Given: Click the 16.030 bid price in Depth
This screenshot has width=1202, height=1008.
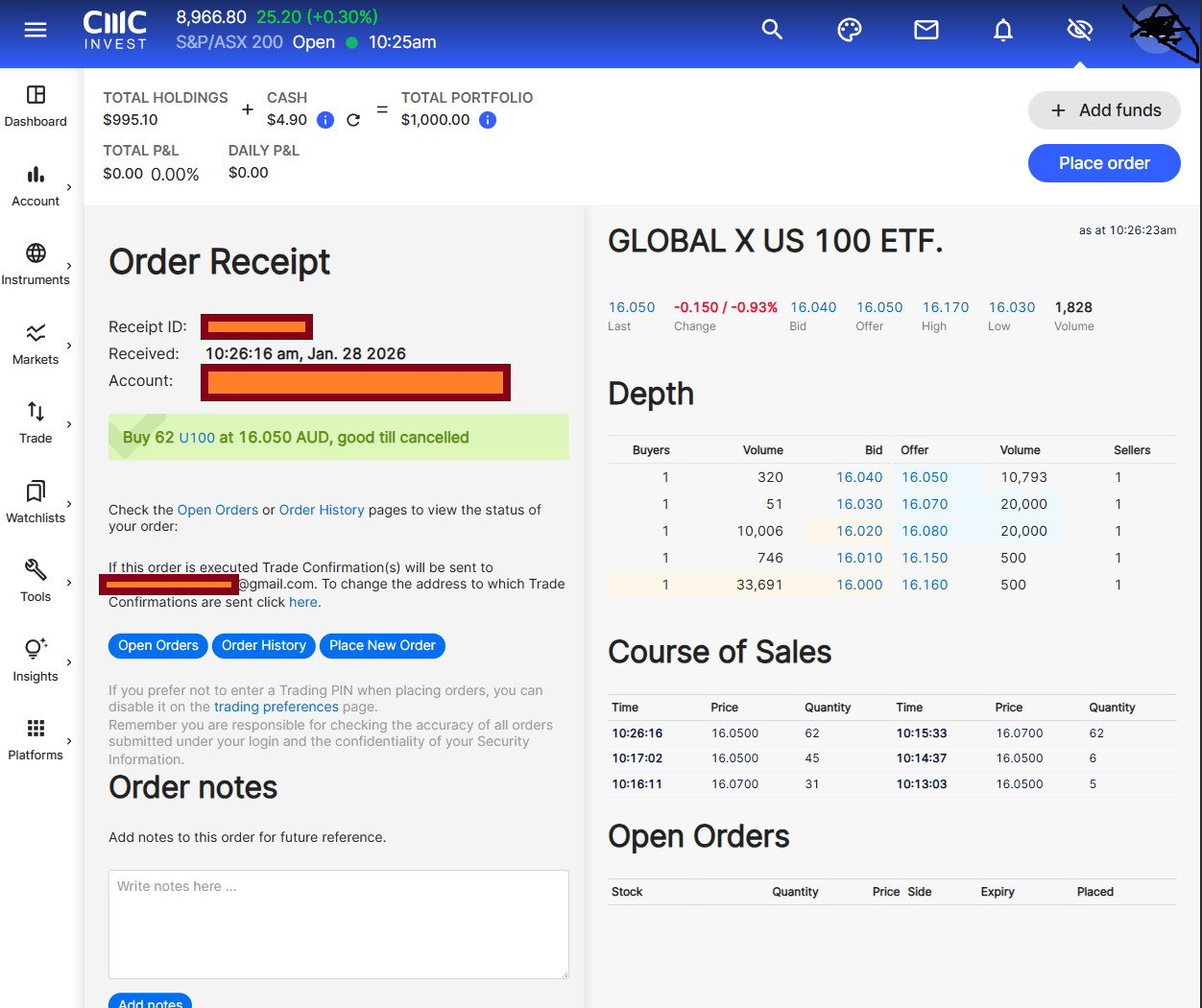Looking at the screenshot, I should point(859,504).
